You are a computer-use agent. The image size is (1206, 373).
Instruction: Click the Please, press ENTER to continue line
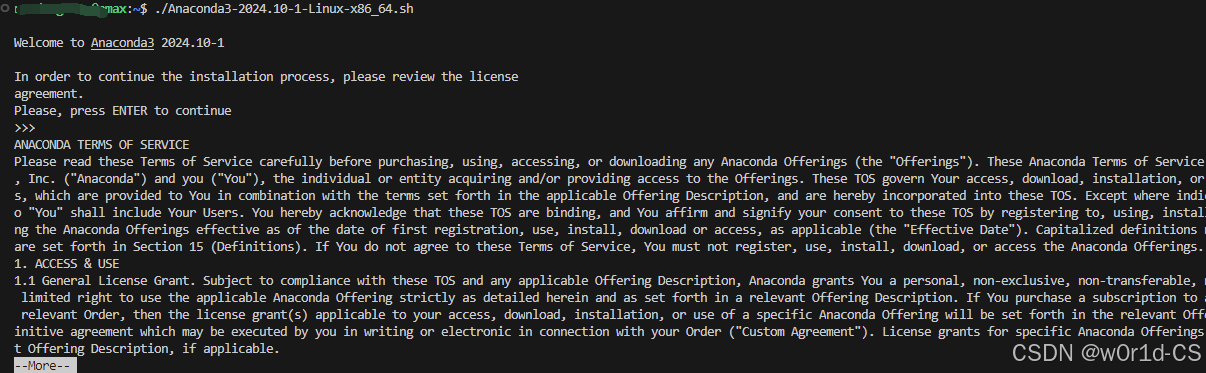pos(123,111)
